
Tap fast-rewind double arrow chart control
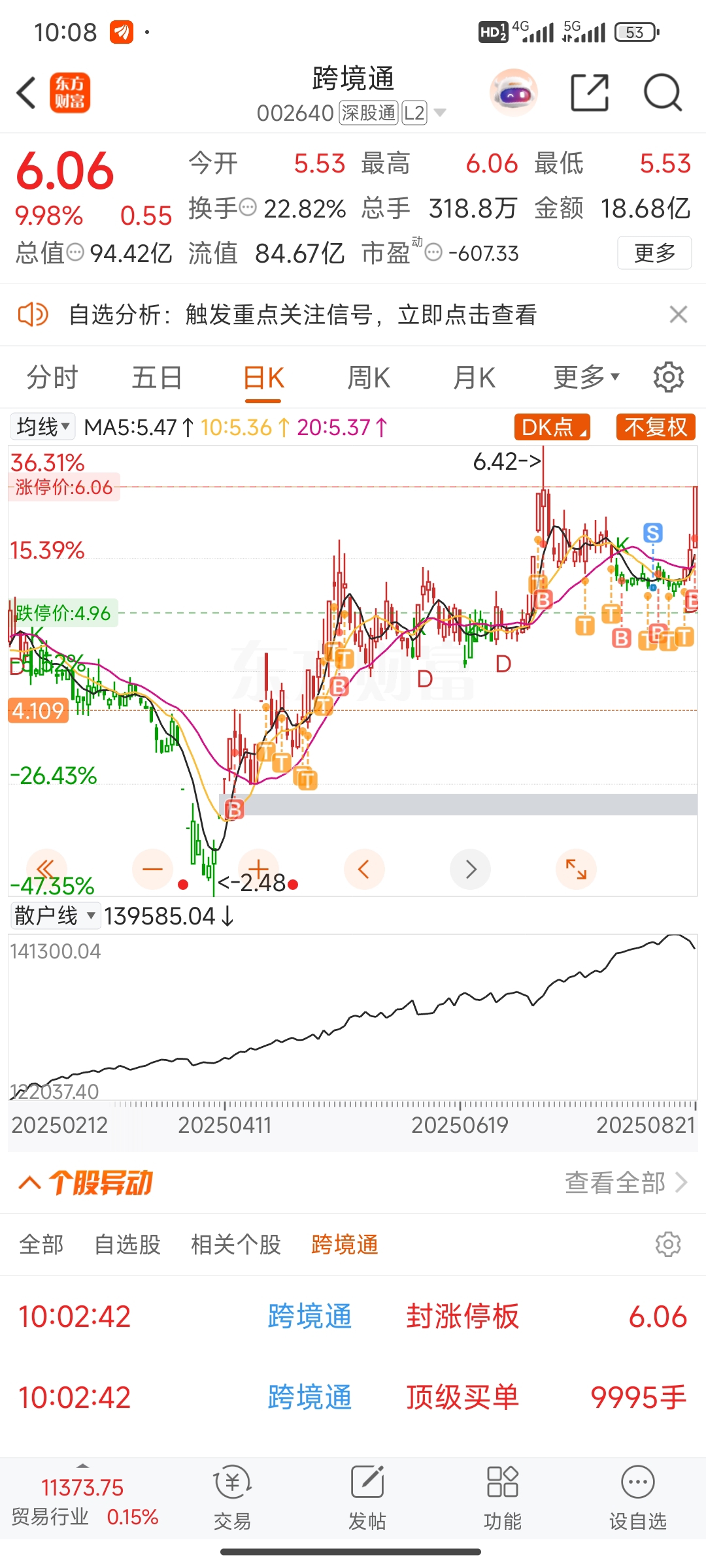(x=46, y=869)
